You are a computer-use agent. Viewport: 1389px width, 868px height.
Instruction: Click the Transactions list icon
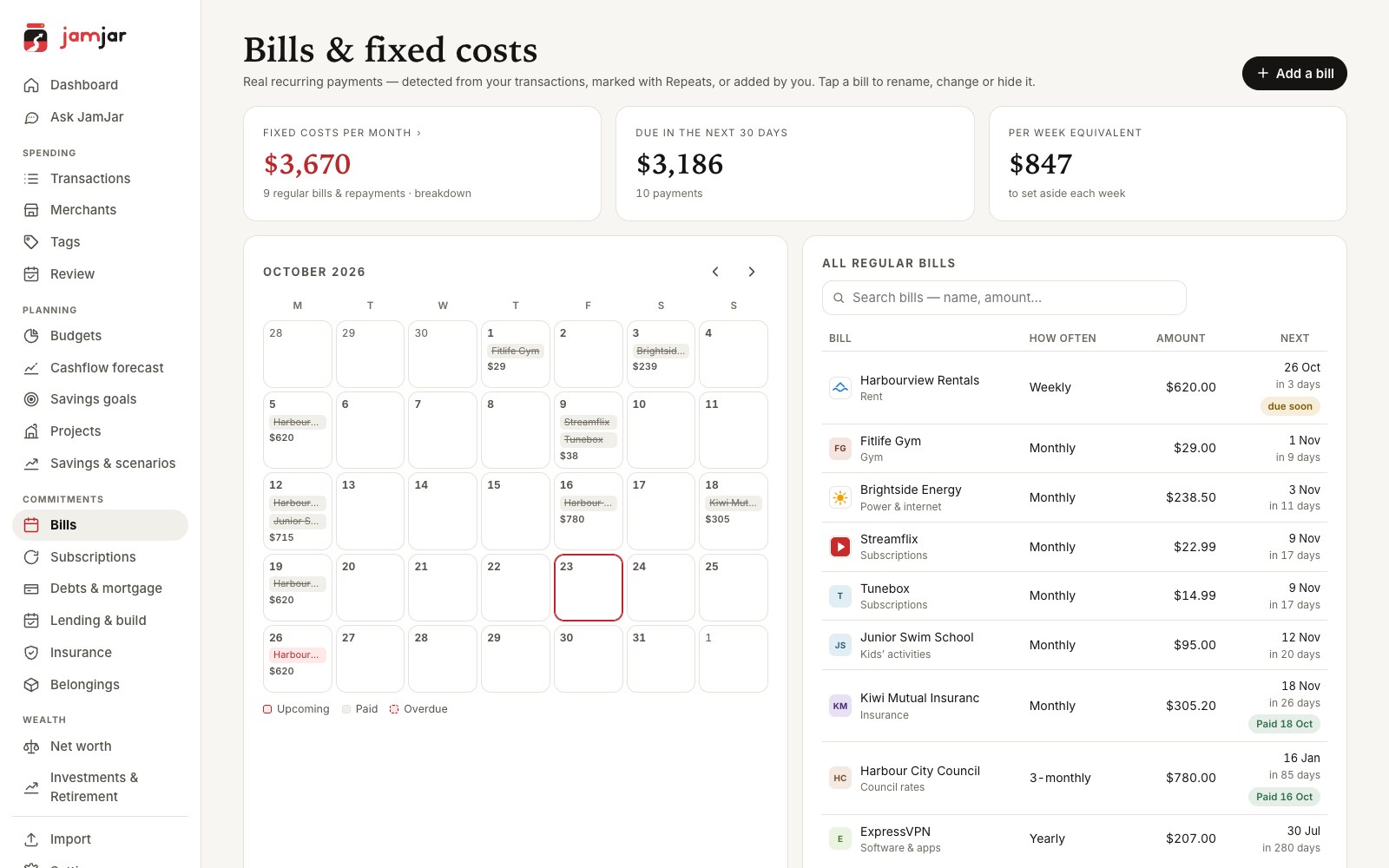click(31, 179)
